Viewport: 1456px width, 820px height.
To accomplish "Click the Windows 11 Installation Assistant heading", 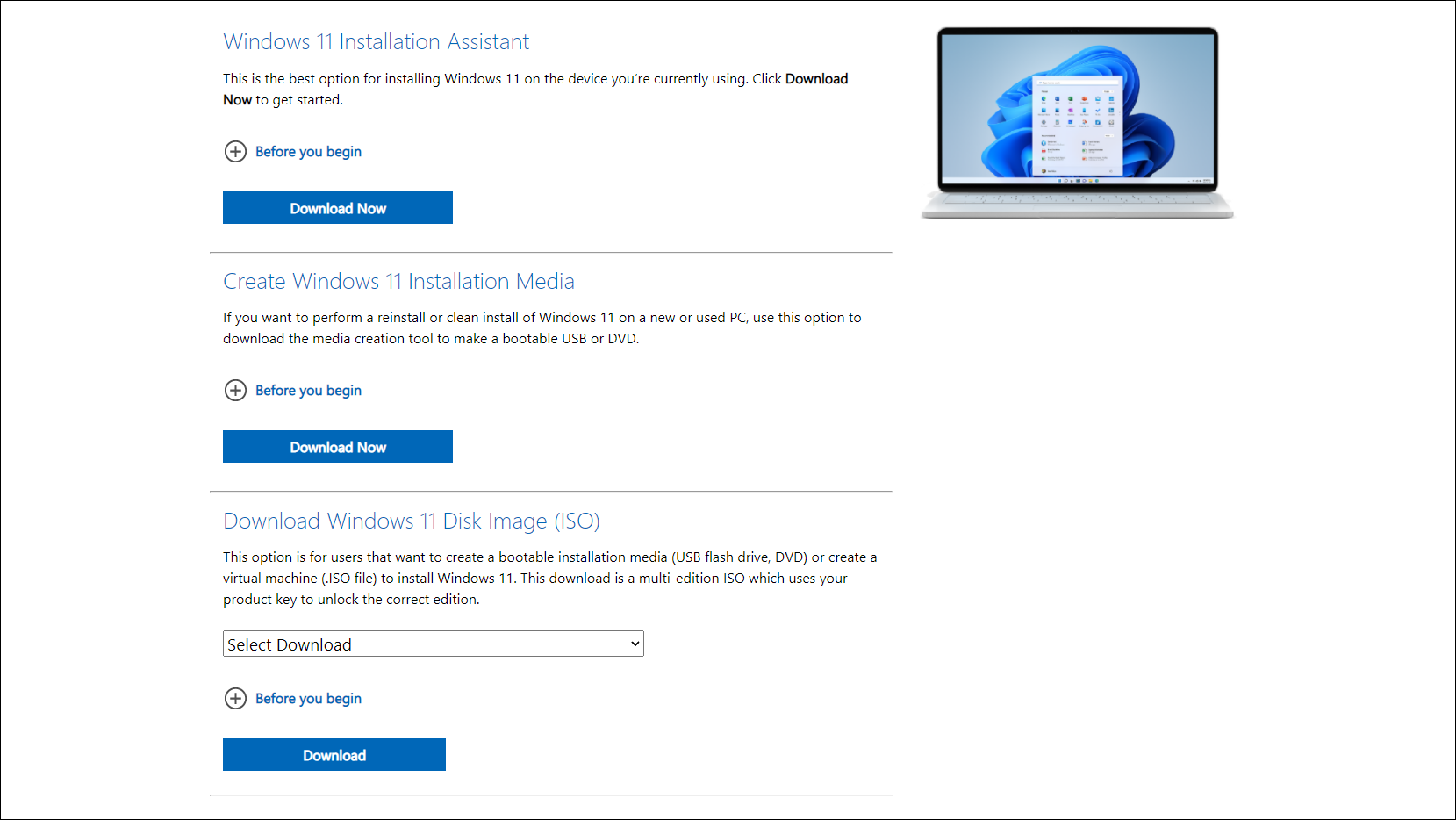I will (376, 41).
